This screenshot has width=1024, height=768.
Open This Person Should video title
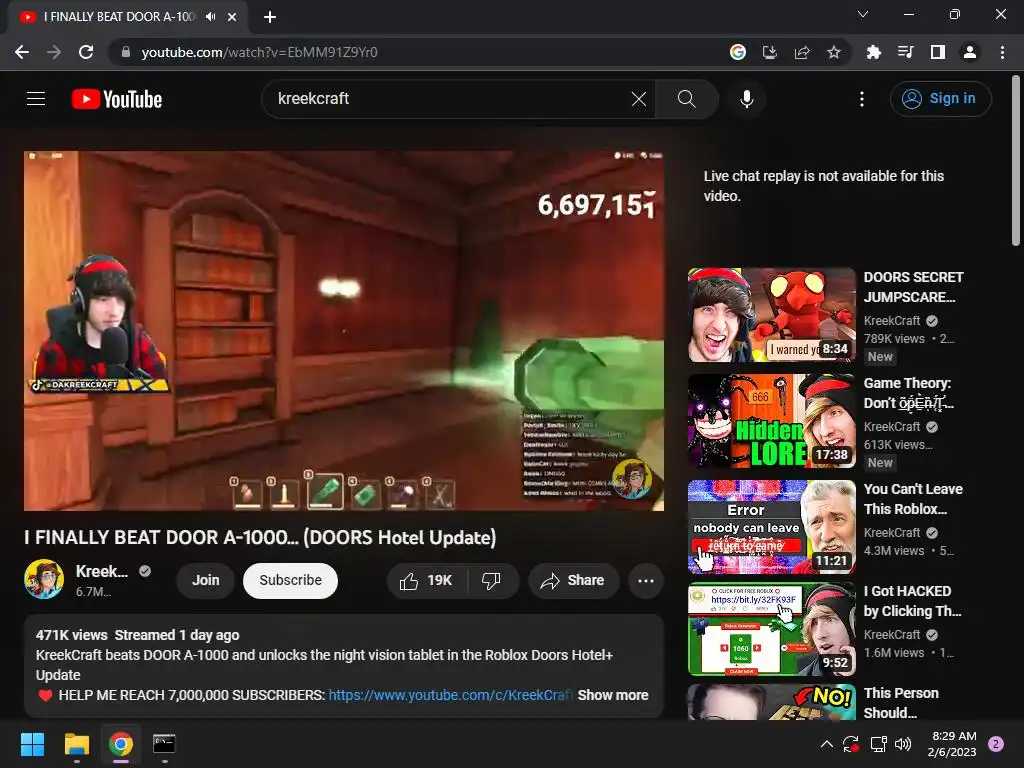(901, 703)
